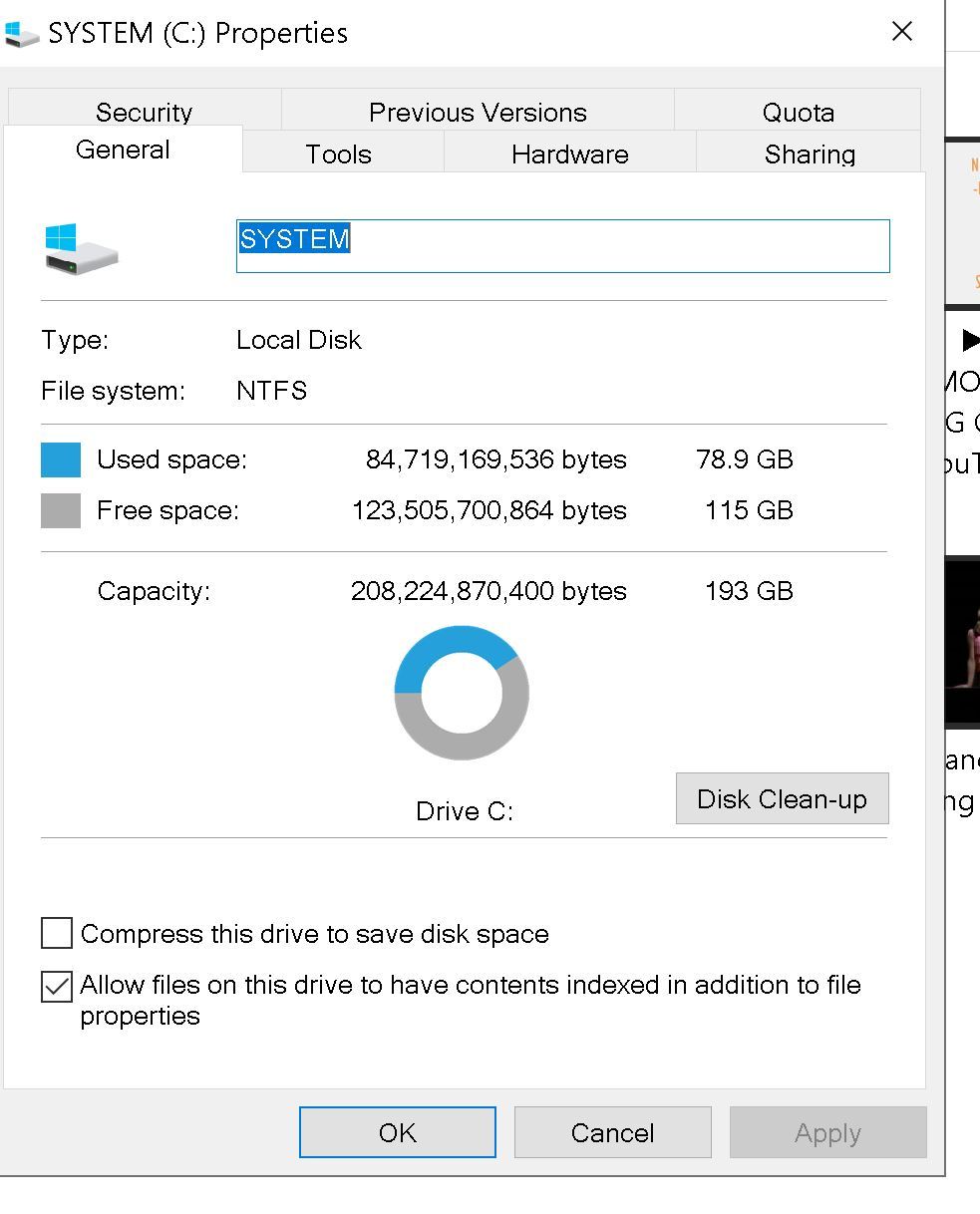Image resolution: width=980 pixels, height=1214 pixels.
Task: Confirm with the OK button
Action: pos(397,1132)
